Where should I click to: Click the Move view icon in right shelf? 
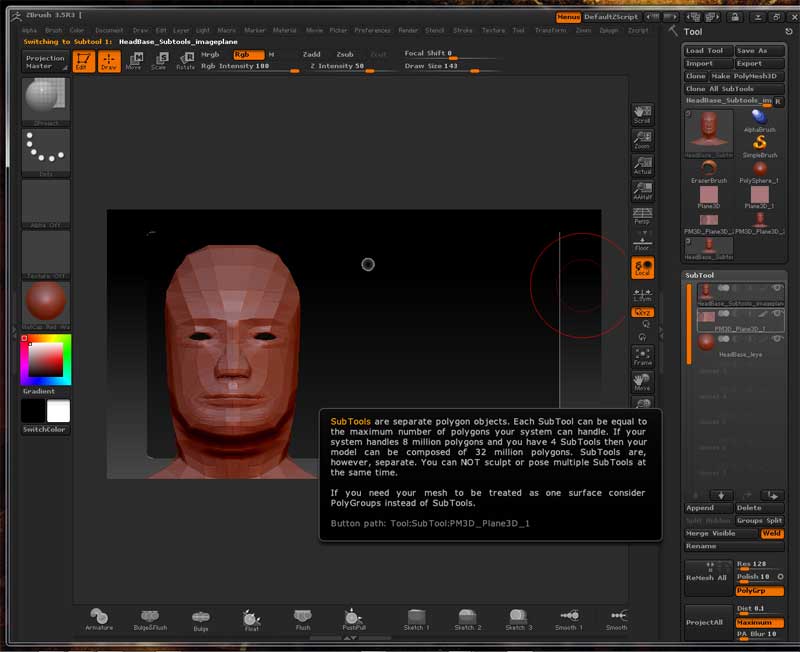coord(642,382)
